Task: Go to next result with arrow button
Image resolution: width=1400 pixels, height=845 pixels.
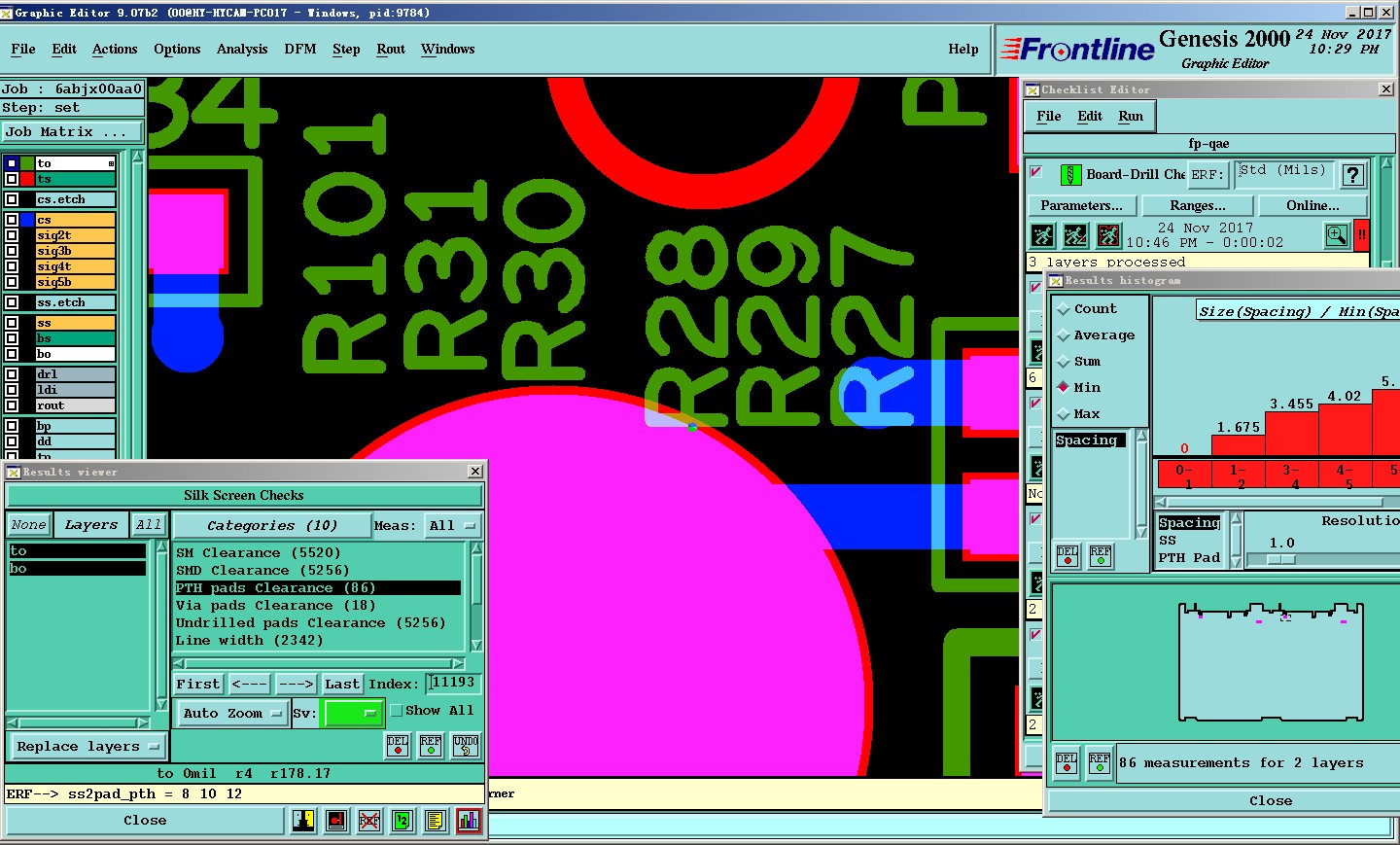Action: (296, 685)
